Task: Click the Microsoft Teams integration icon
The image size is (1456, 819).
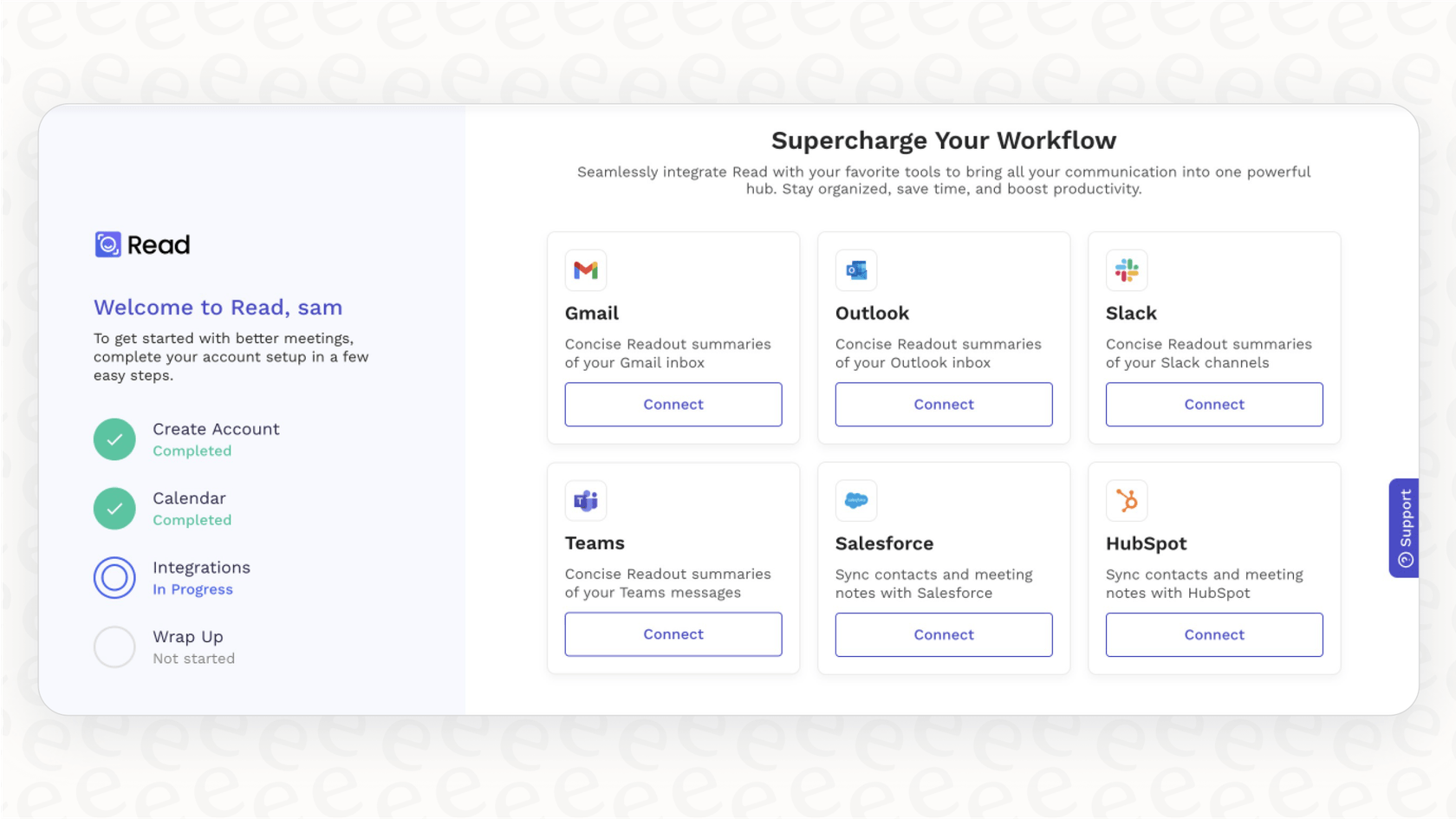Action: [586, 500]
